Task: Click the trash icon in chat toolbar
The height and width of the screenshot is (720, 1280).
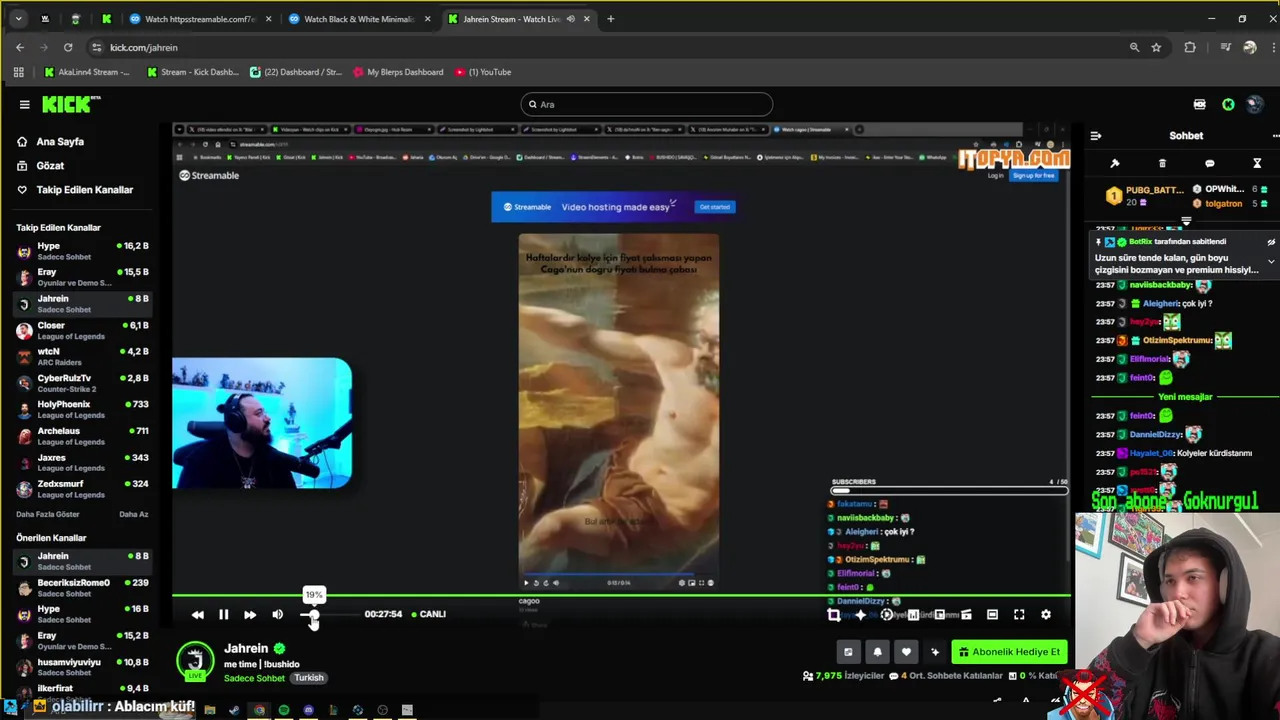Action: coord(1162,163)
